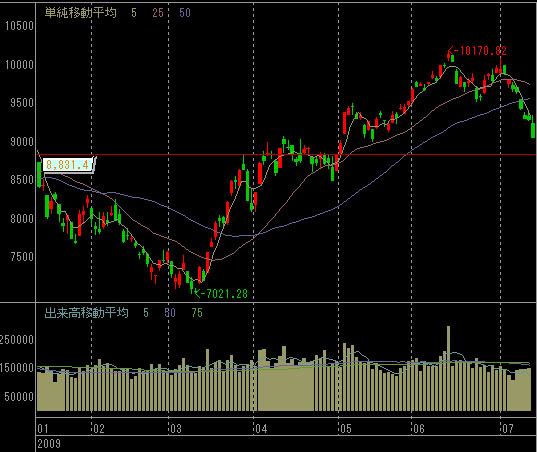
Task: Click the 9500 price axis label
Action: point(22,103)
